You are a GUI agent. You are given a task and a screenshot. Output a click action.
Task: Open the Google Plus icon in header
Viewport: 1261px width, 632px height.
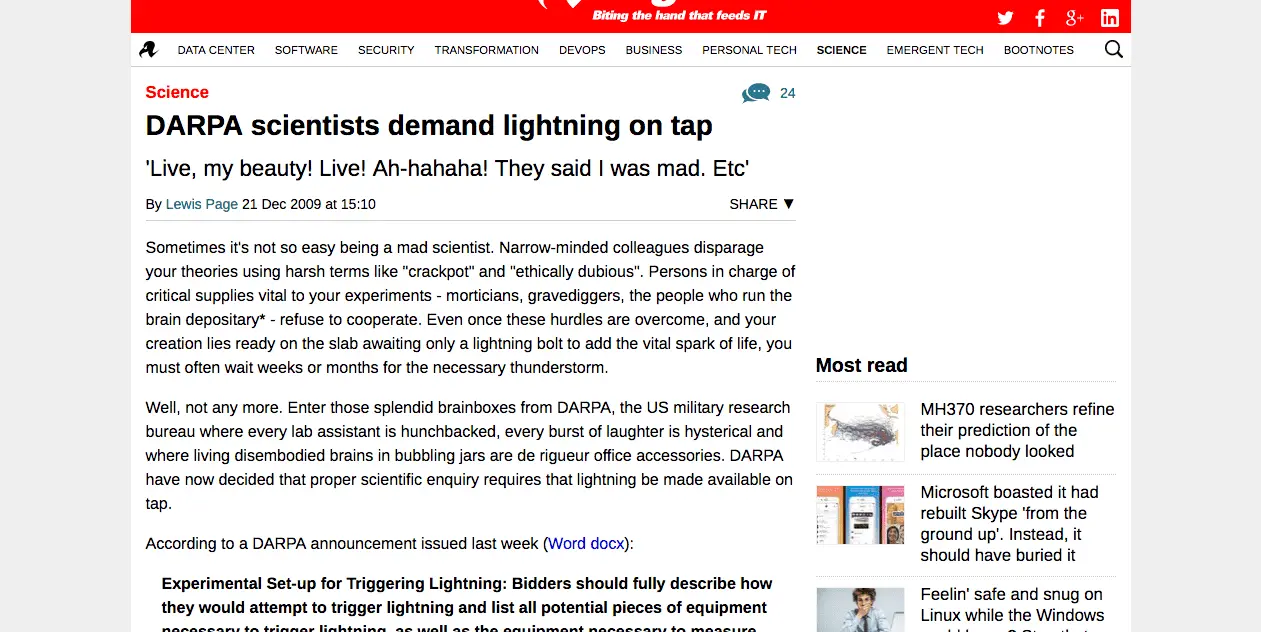pos(1075,18)
